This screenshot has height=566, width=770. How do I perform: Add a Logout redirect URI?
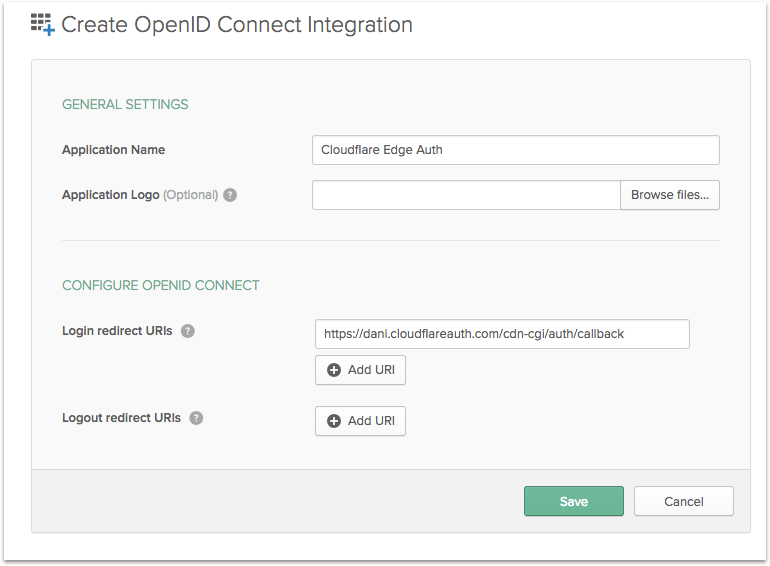coord(361,421)
